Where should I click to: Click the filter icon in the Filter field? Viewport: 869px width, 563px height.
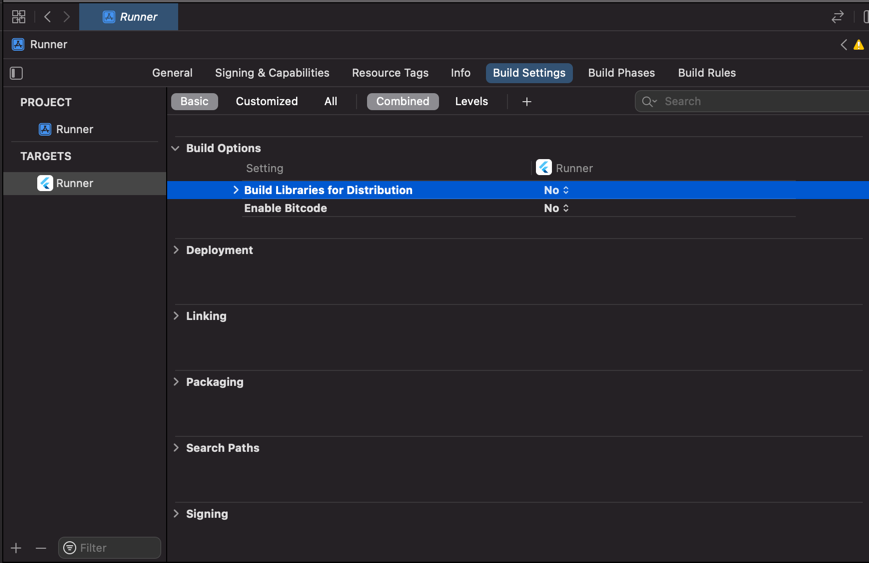pos(70,547)
